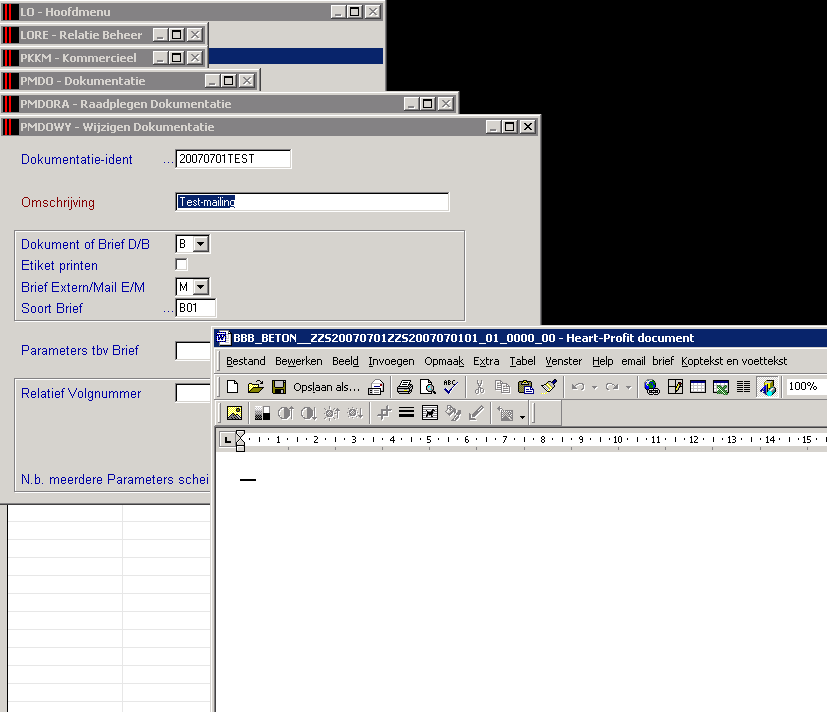
Task: Open the Venster menu
Action: click(563, 361)
